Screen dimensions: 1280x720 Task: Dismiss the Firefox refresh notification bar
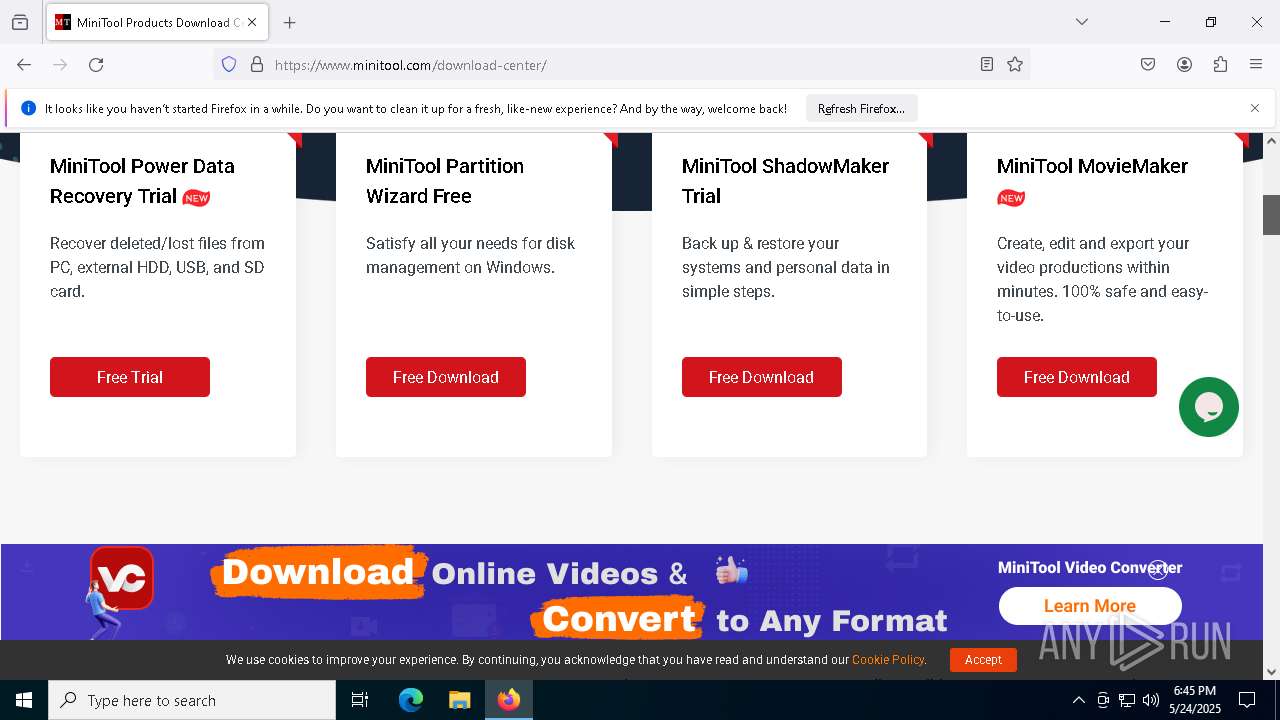[x=1255, y=108]
